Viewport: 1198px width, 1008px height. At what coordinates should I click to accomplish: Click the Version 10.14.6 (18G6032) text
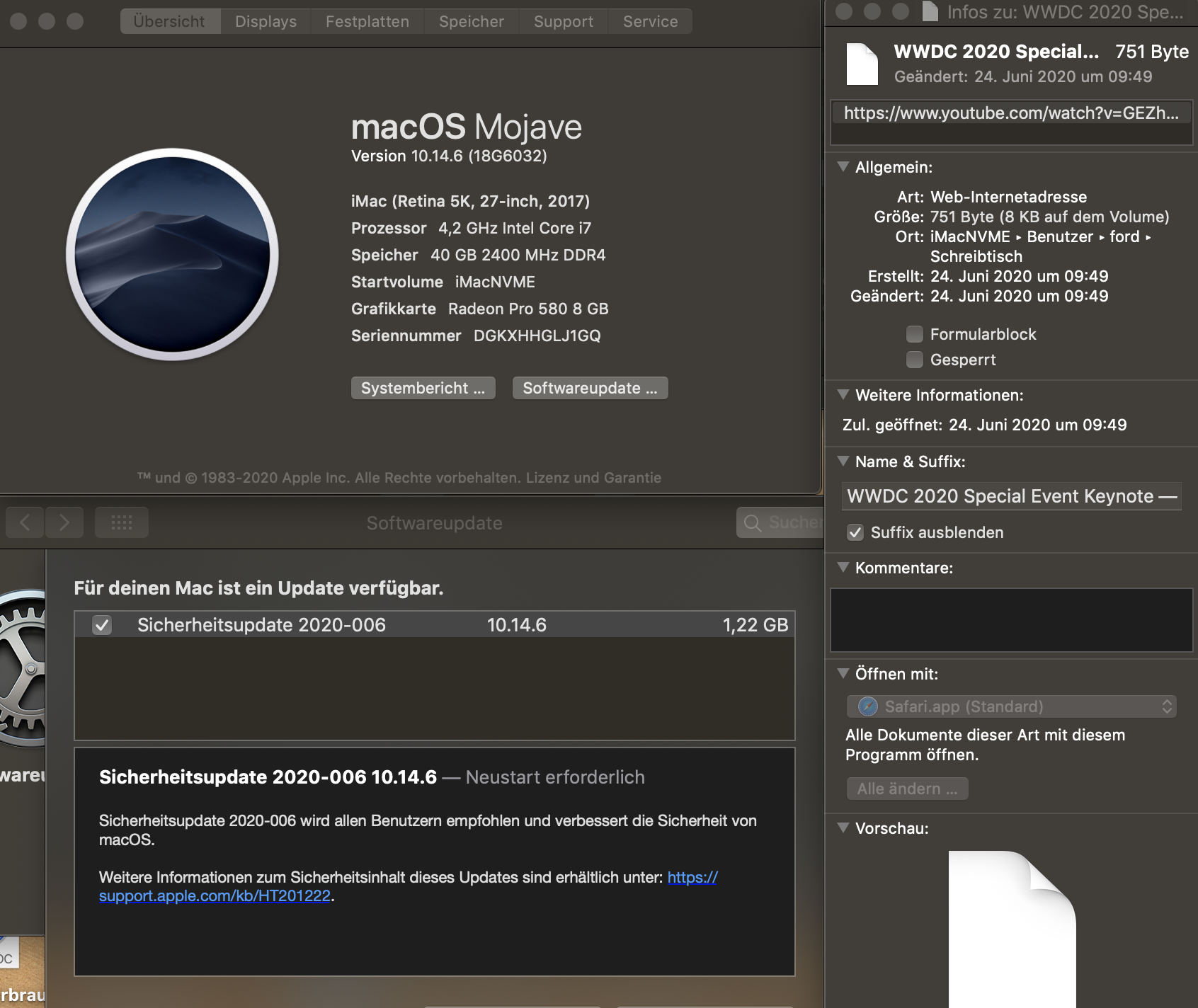click(450, 156)
